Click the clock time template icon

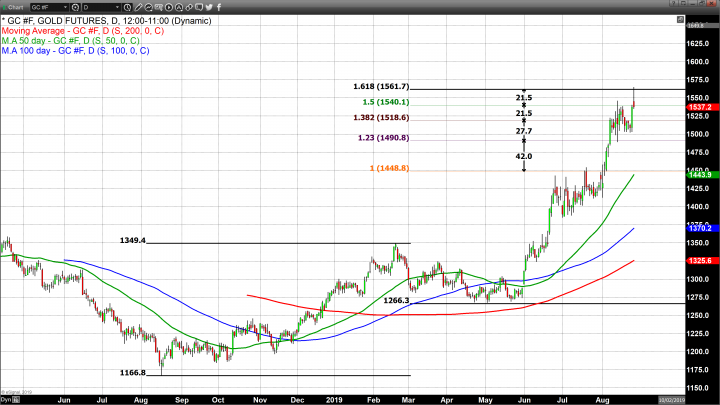click(x=127, y=7)
